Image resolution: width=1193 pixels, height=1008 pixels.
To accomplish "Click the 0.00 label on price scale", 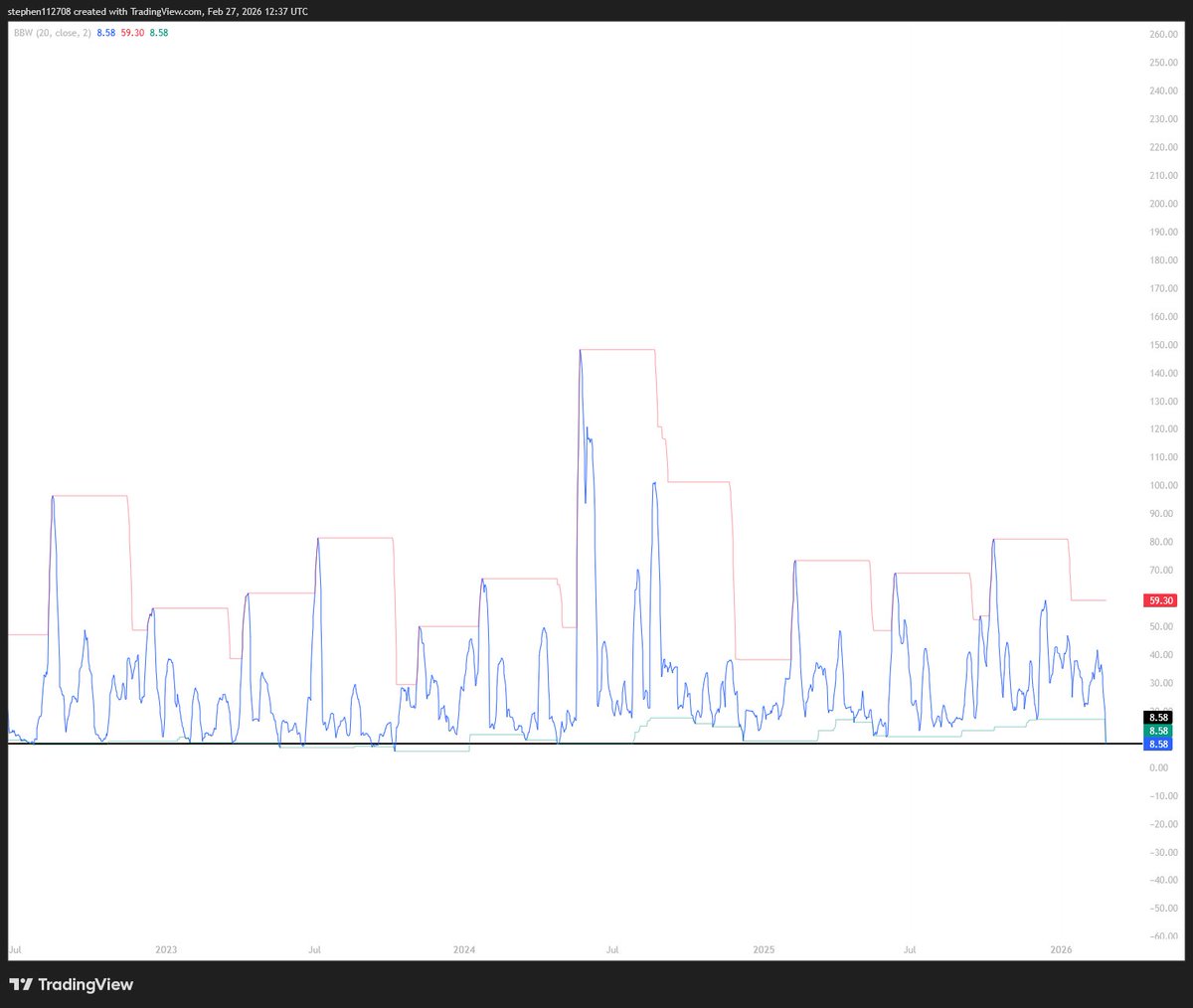I will click(1159, 768).
